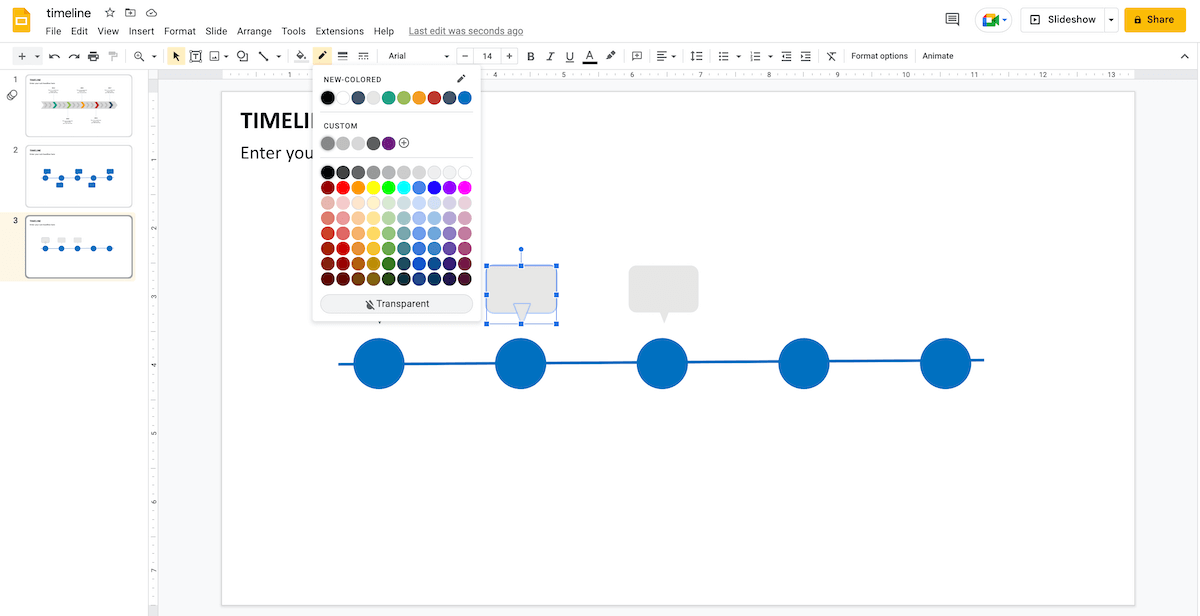Open the border dash option
Viewport: 1200px width, 616px height.
click(x=363, y=56)
